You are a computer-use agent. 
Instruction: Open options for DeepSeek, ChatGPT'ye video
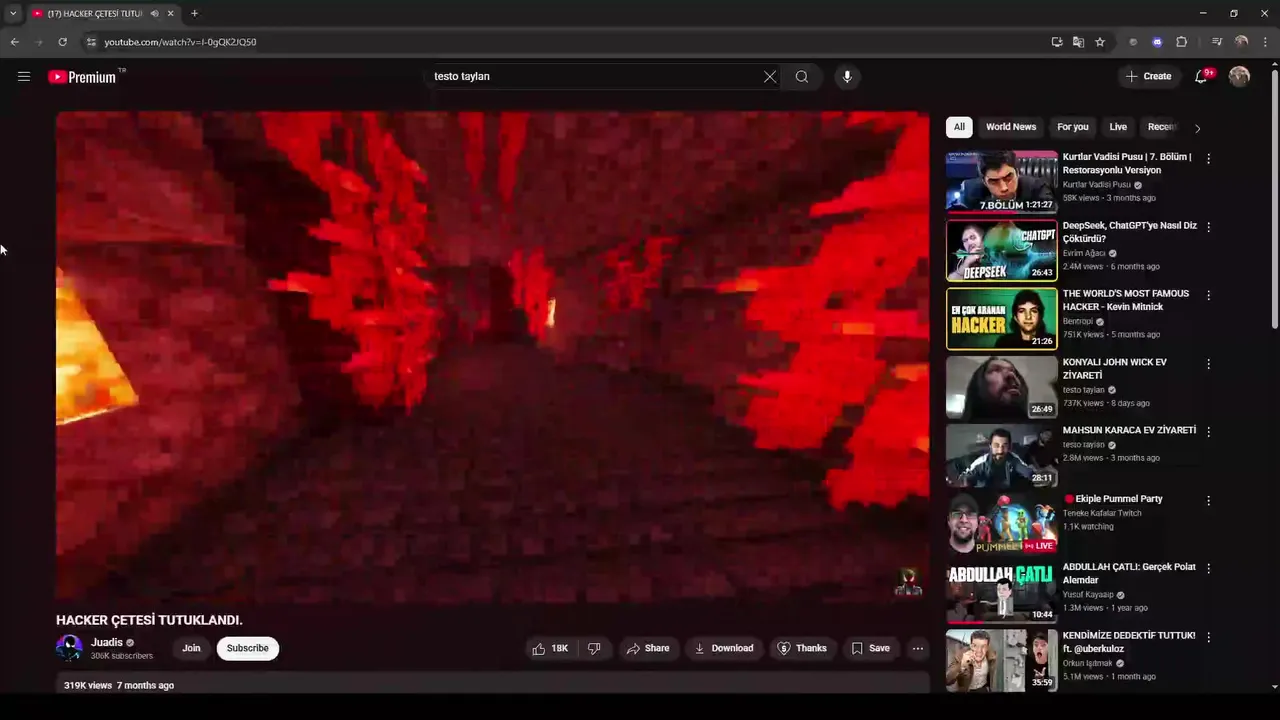point(1208,227)
